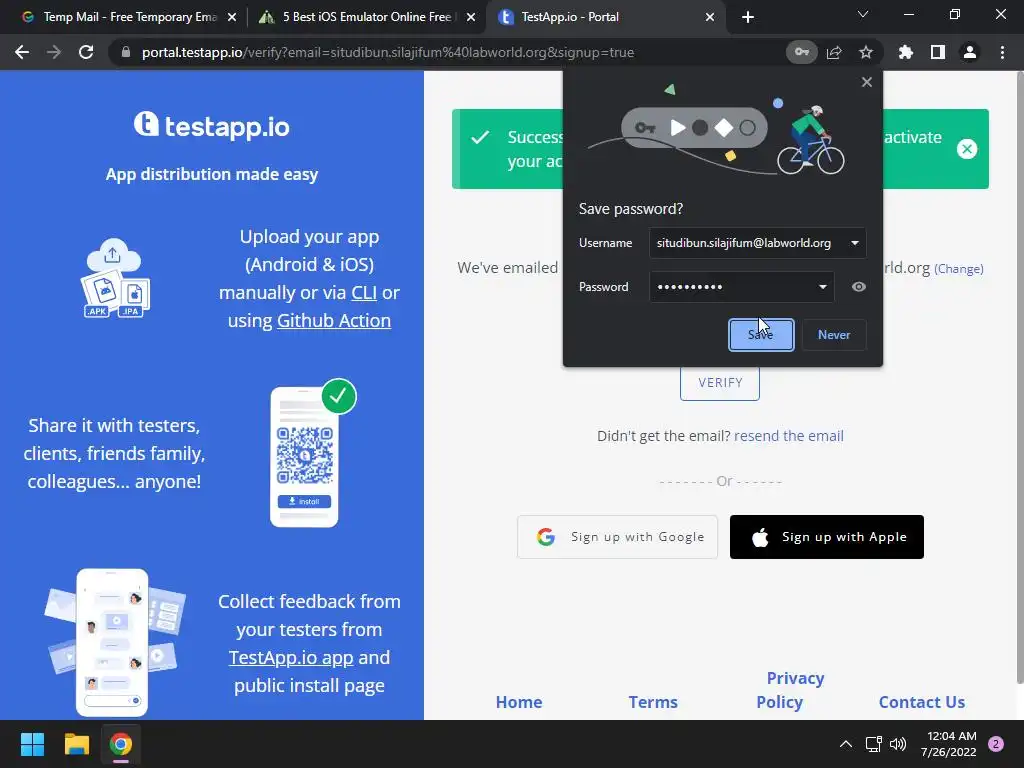Click the address bar padlock icon
Screen dimensions: 1024x768
(126, 52)
